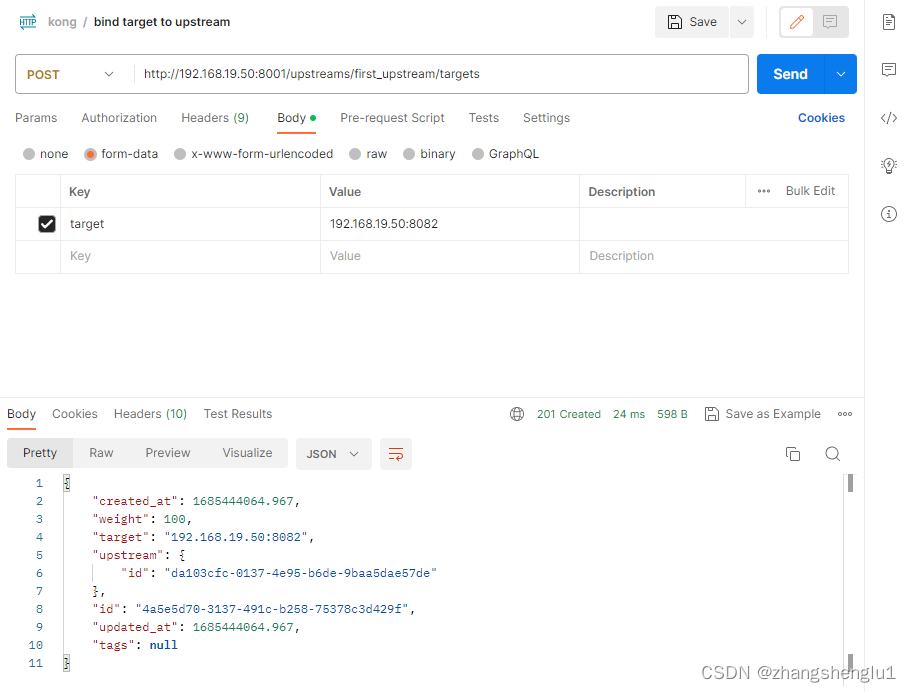Search response body magnifier icon
This screenshot has height=692, width=911.
(x=833, y=454)
